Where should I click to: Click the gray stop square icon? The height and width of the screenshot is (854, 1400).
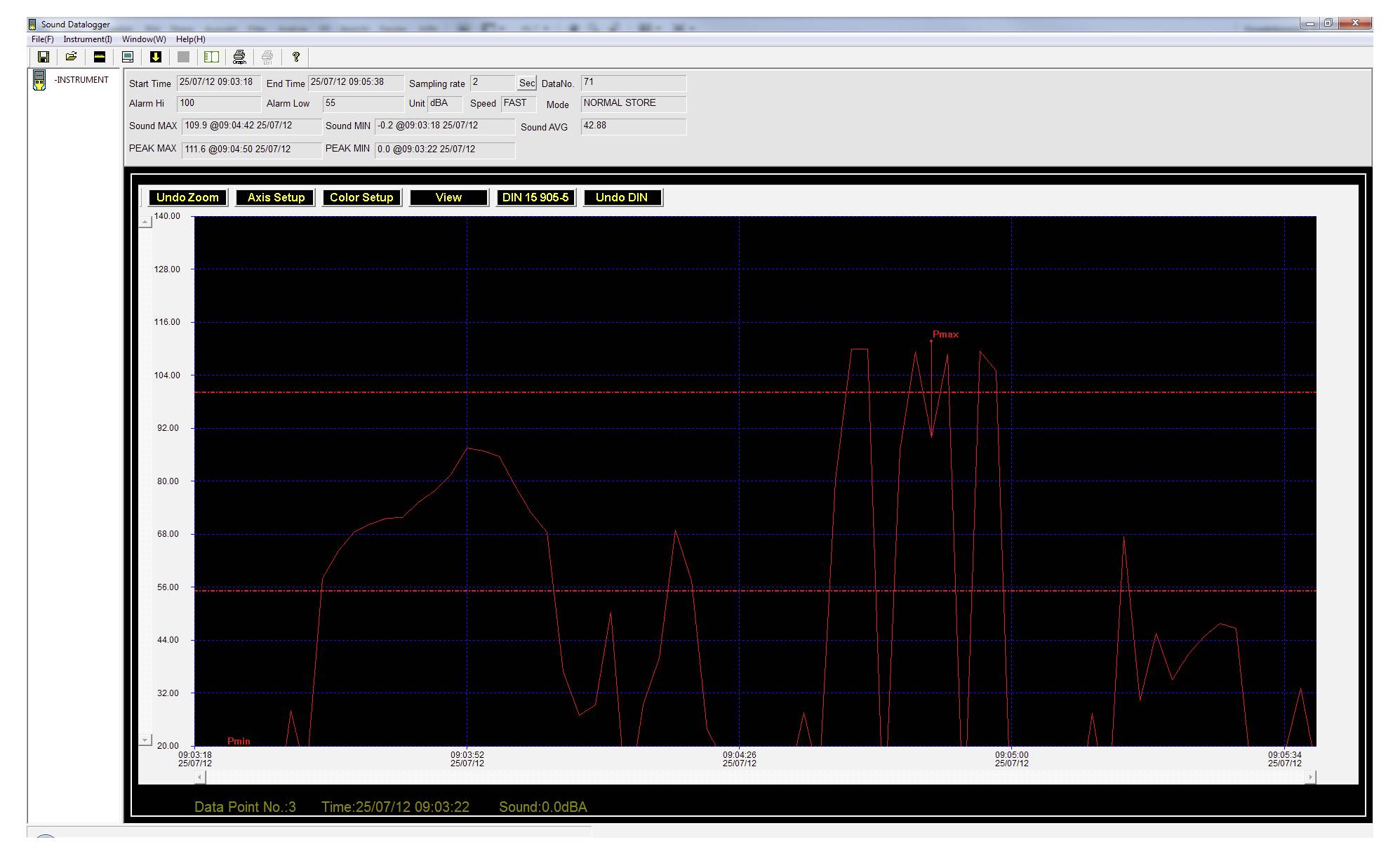[x=183, y=57]
